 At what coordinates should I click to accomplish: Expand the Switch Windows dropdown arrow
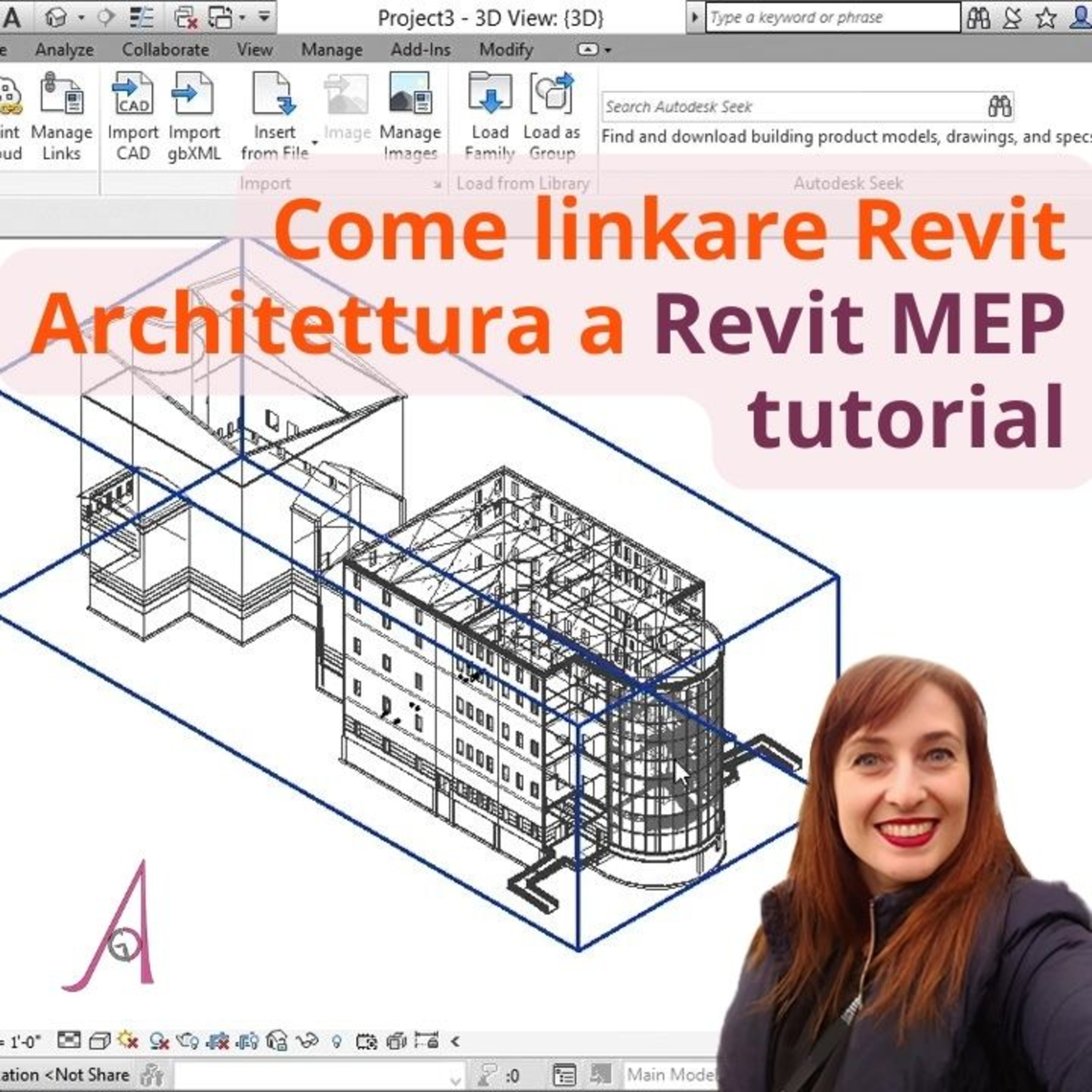tap(242, 18)
